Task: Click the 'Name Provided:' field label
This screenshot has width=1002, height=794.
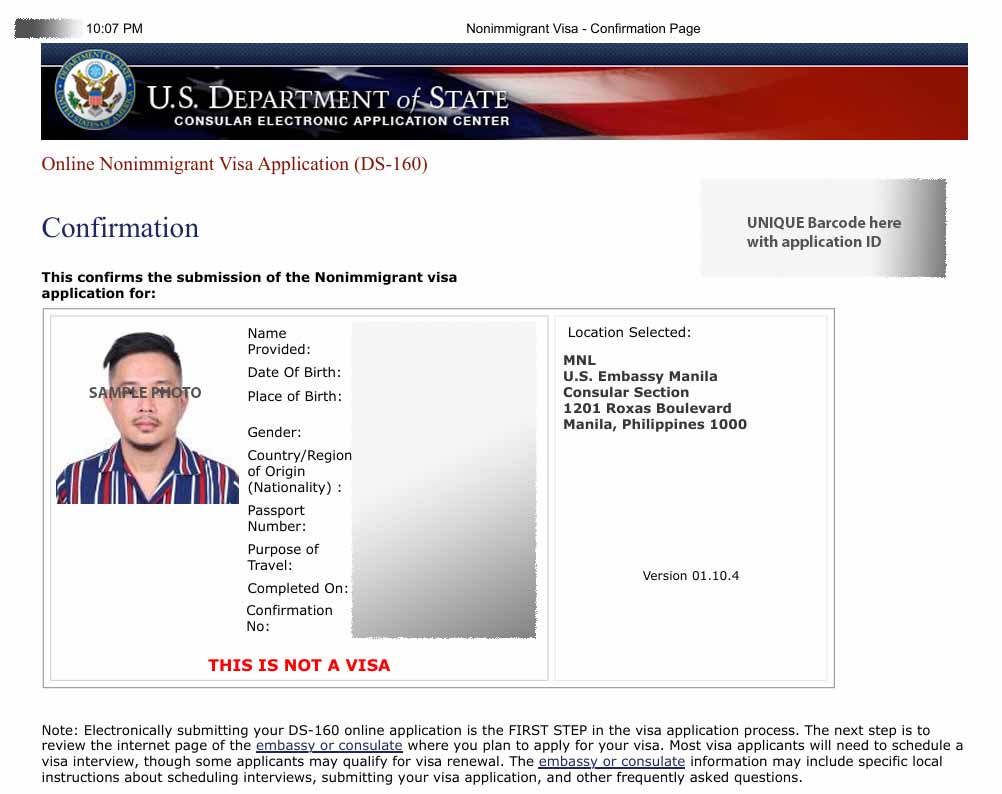Action: [x=279, y=341]
